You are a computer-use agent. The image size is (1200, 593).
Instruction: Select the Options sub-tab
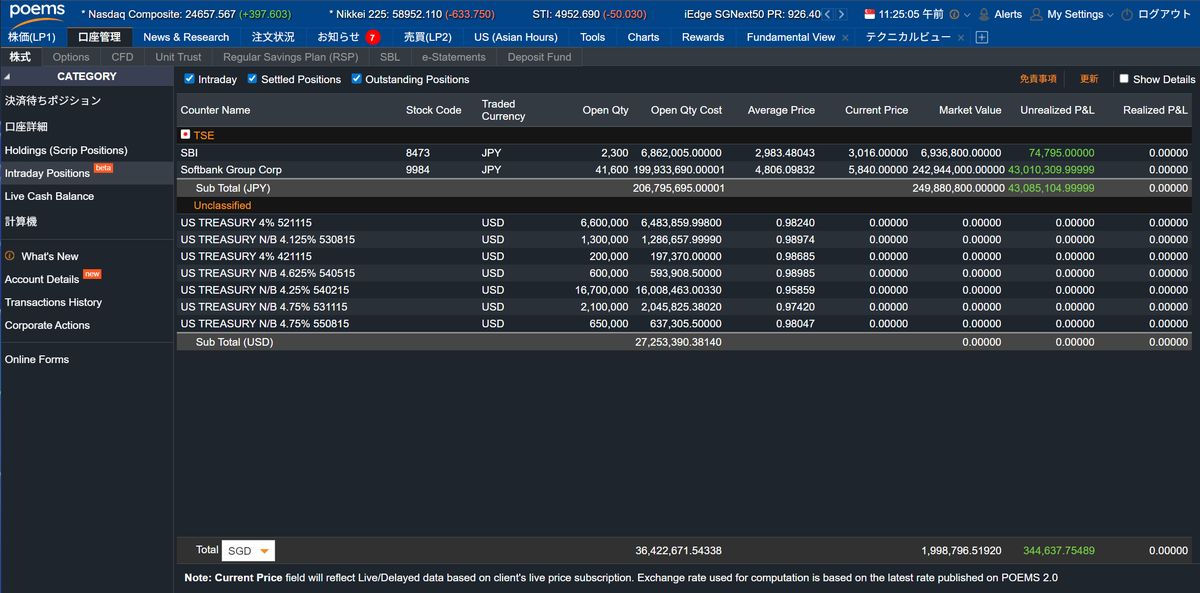click(71, 57)
